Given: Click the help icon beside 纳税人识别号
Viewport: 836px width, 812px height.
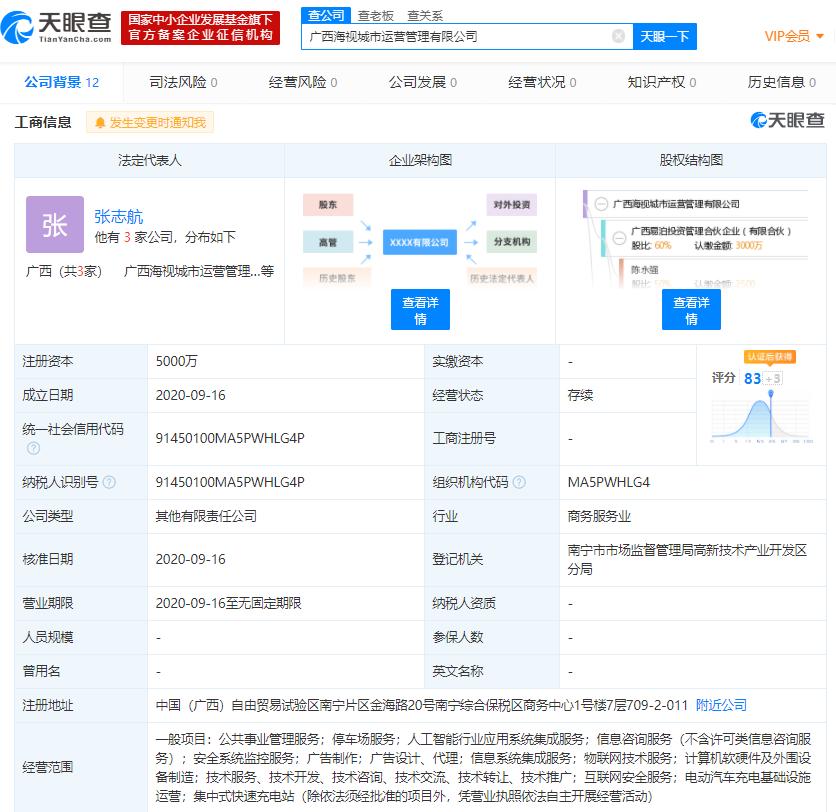Looking at the screenshot, I should point(109,482).
